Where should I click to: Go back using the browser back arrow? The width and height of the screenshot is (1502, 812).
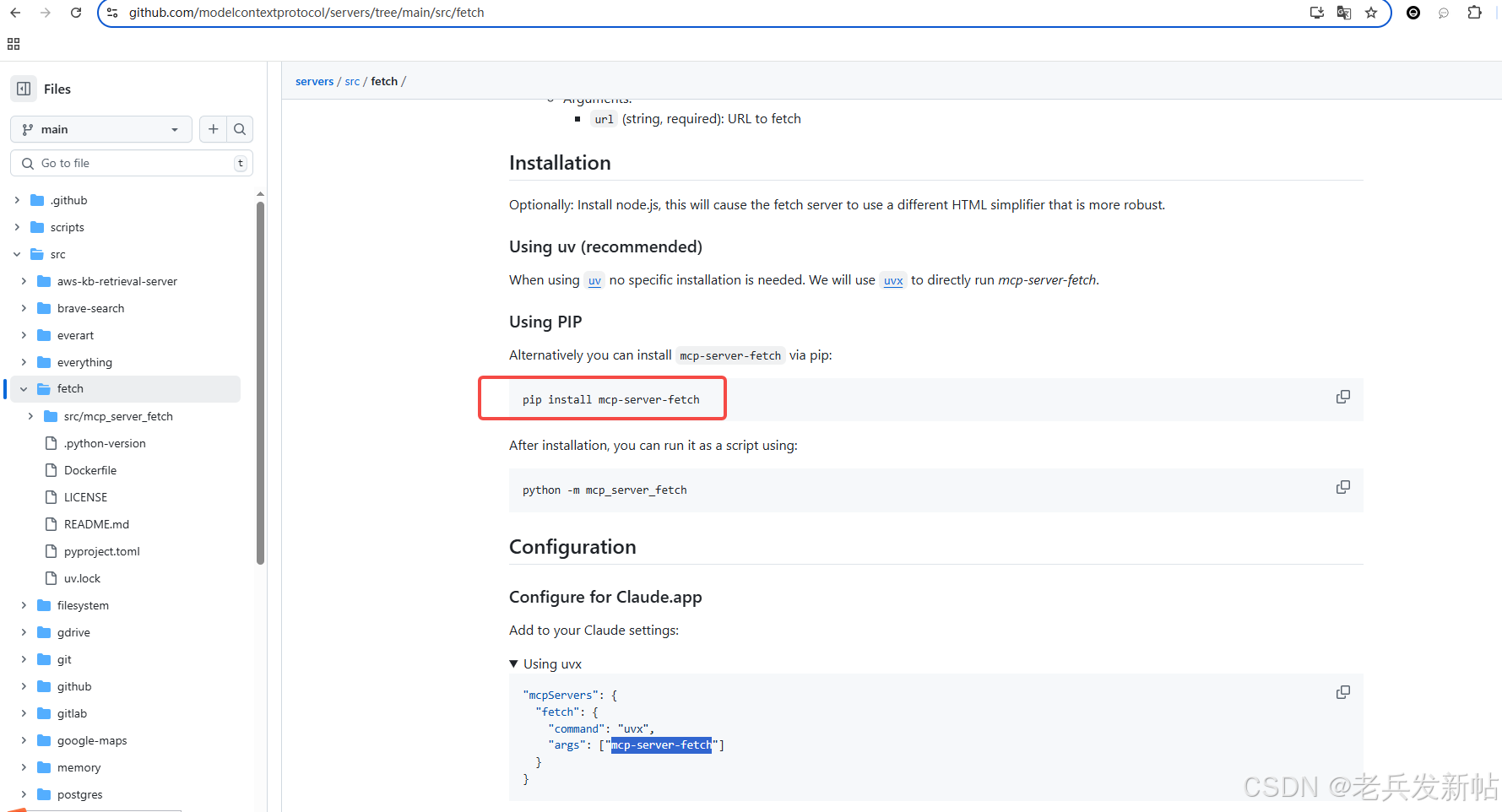15,13
